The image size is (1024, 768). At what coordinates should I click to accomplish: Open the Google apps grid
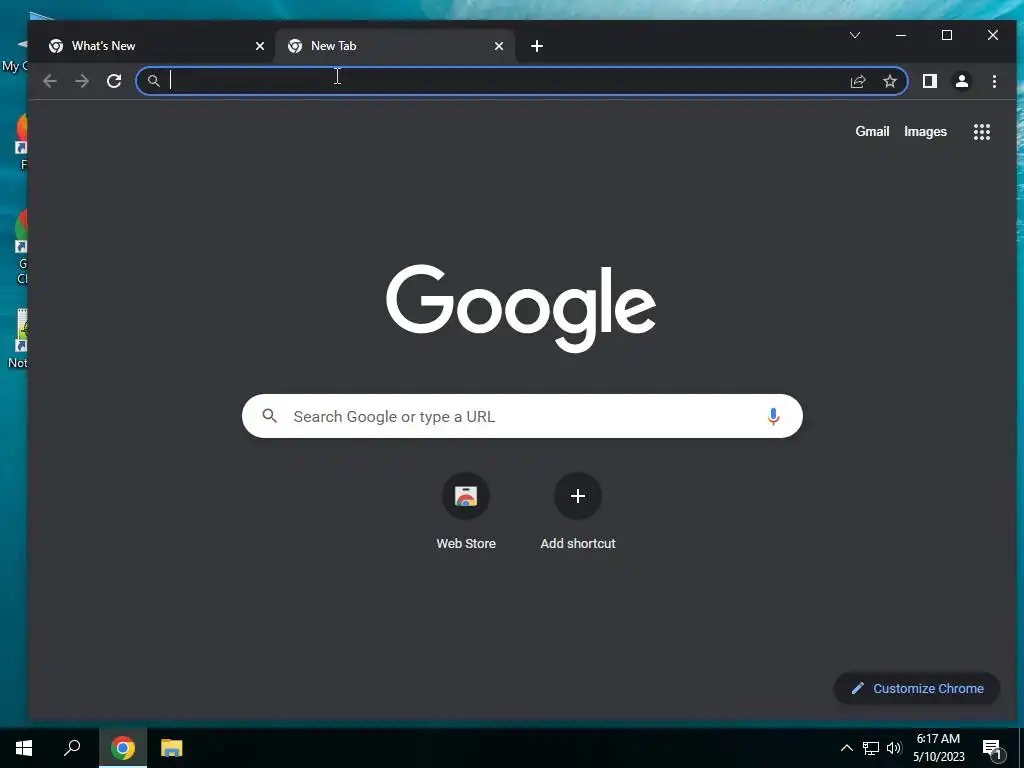pyautogui.click(x=982, y=132)
